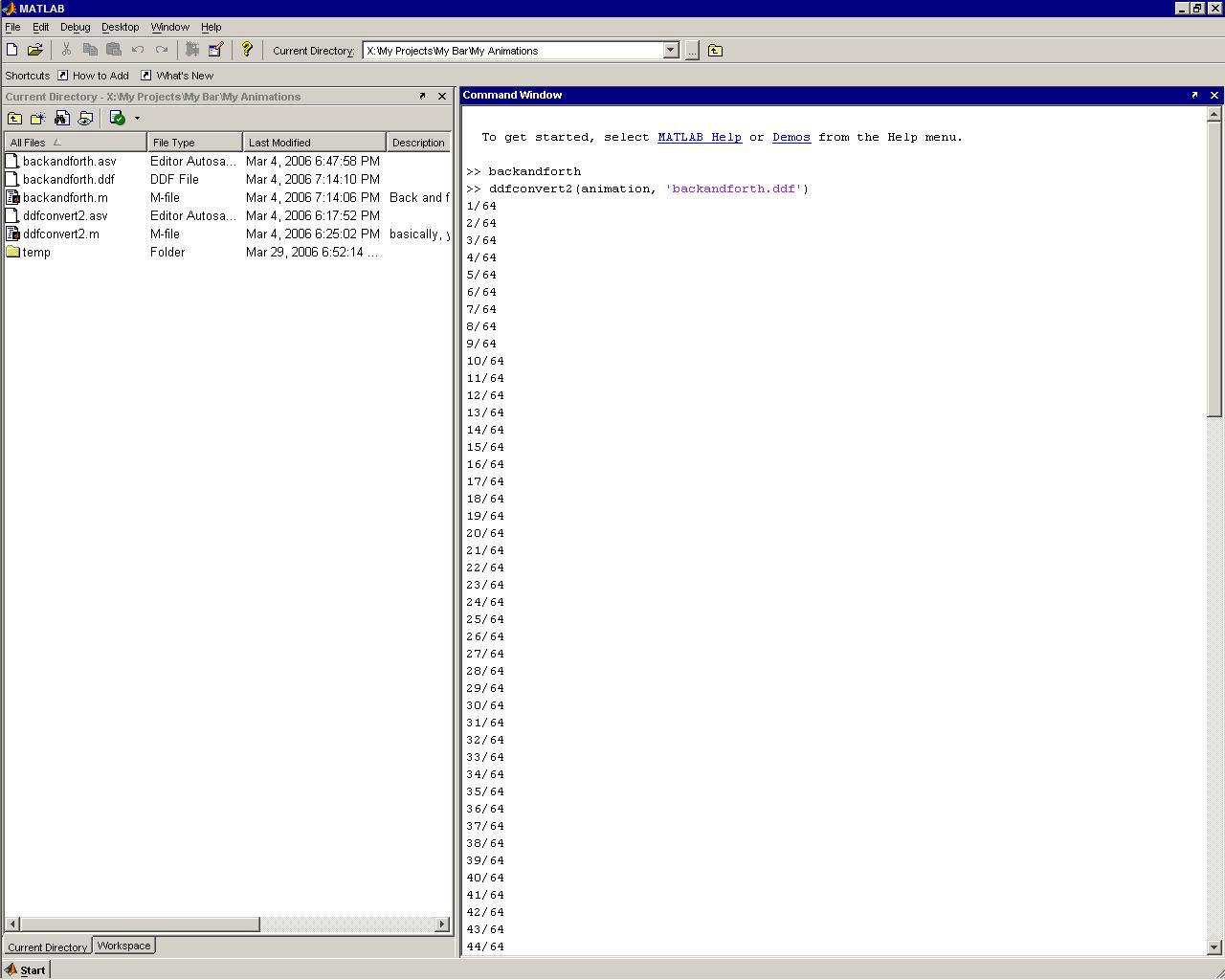Open the Help menu
The image size is (1225, 980).
pyautogui.click(x=212, y=27)
